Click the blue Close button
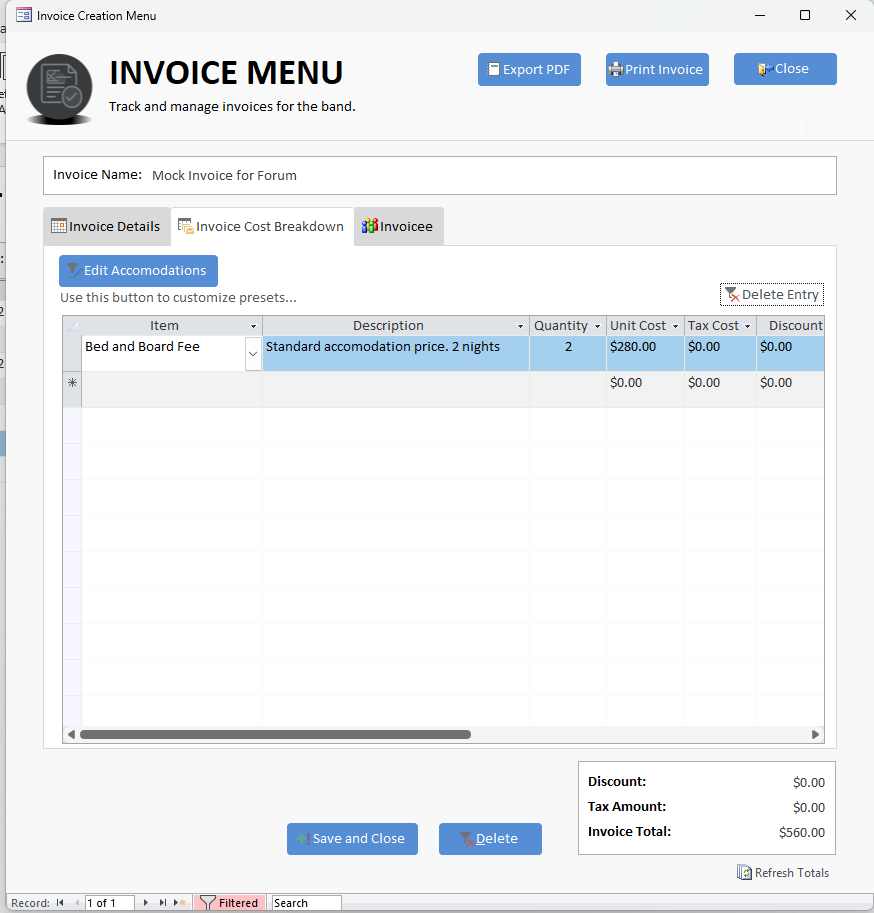Viewport: 874px width, 913px height. [785, 69]
